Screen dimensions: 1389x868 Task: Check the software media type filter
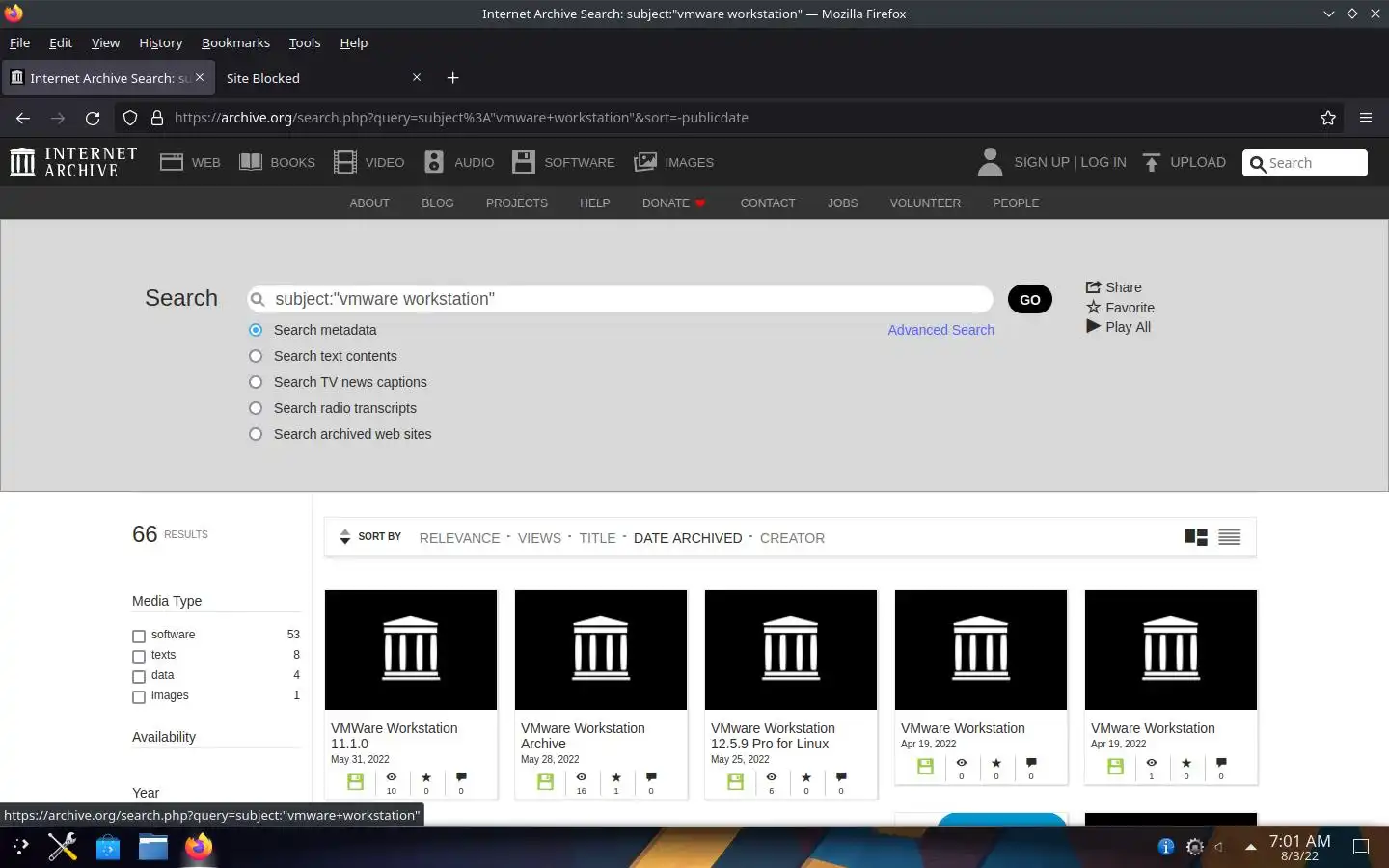(x=139, y=637)
